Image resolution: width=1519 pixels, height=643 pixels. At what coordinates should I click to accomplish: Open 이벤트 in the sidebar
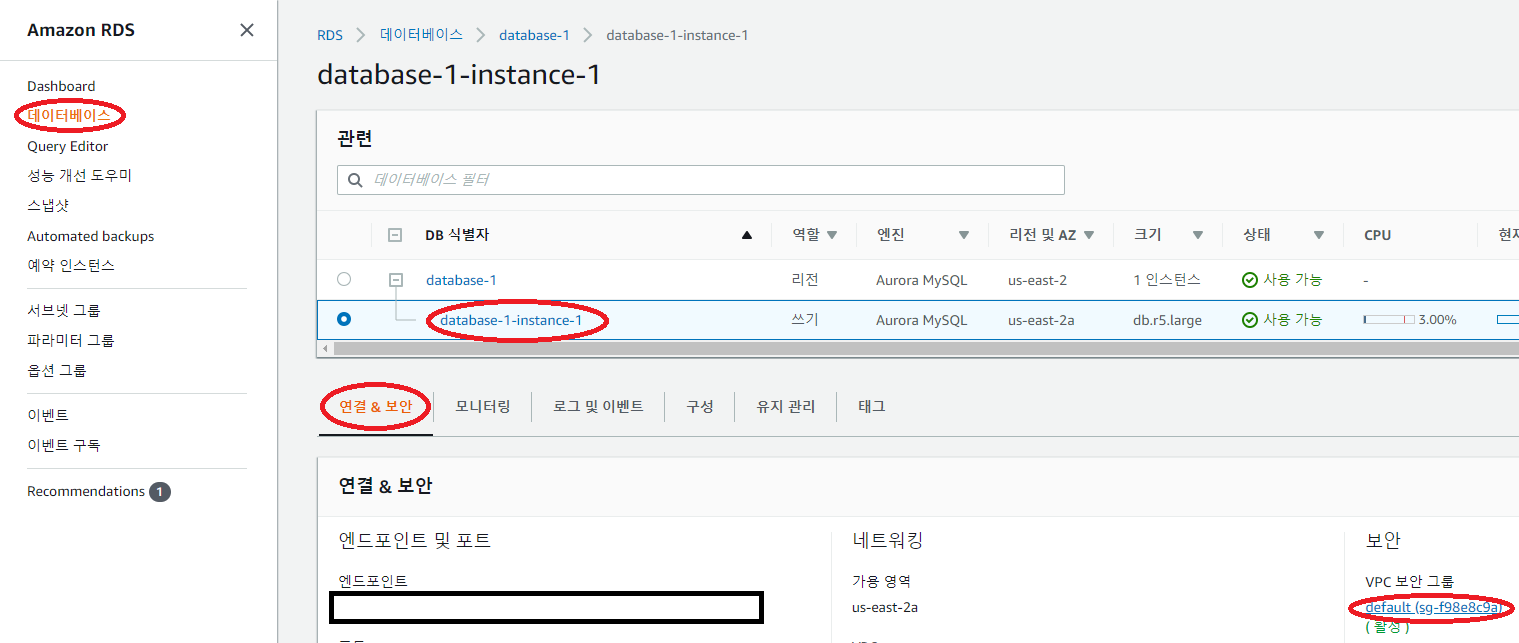(47, 415)
